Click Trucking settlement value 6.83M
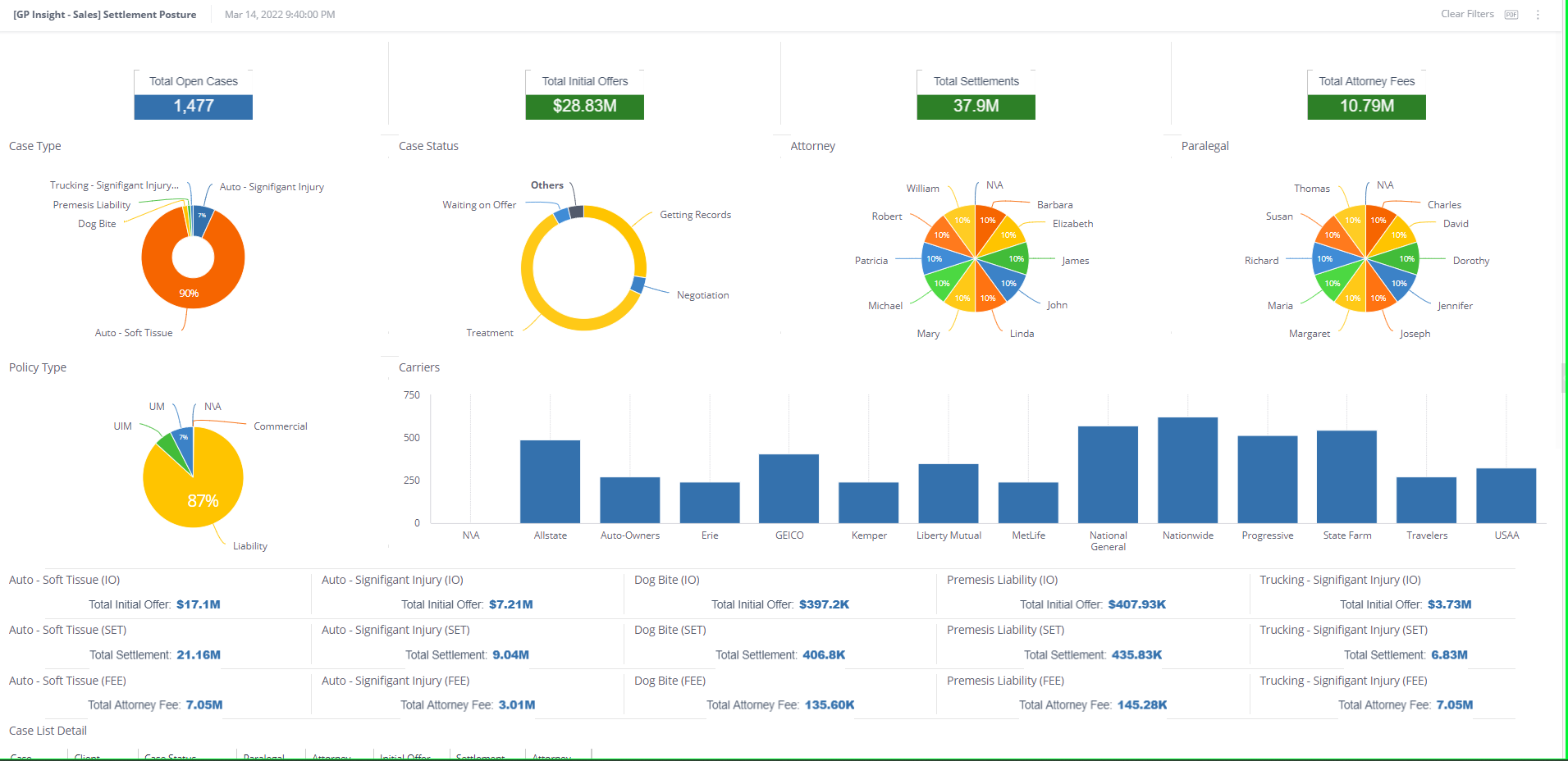This screenshot has width=1568, height=761. click(1449, 655)
